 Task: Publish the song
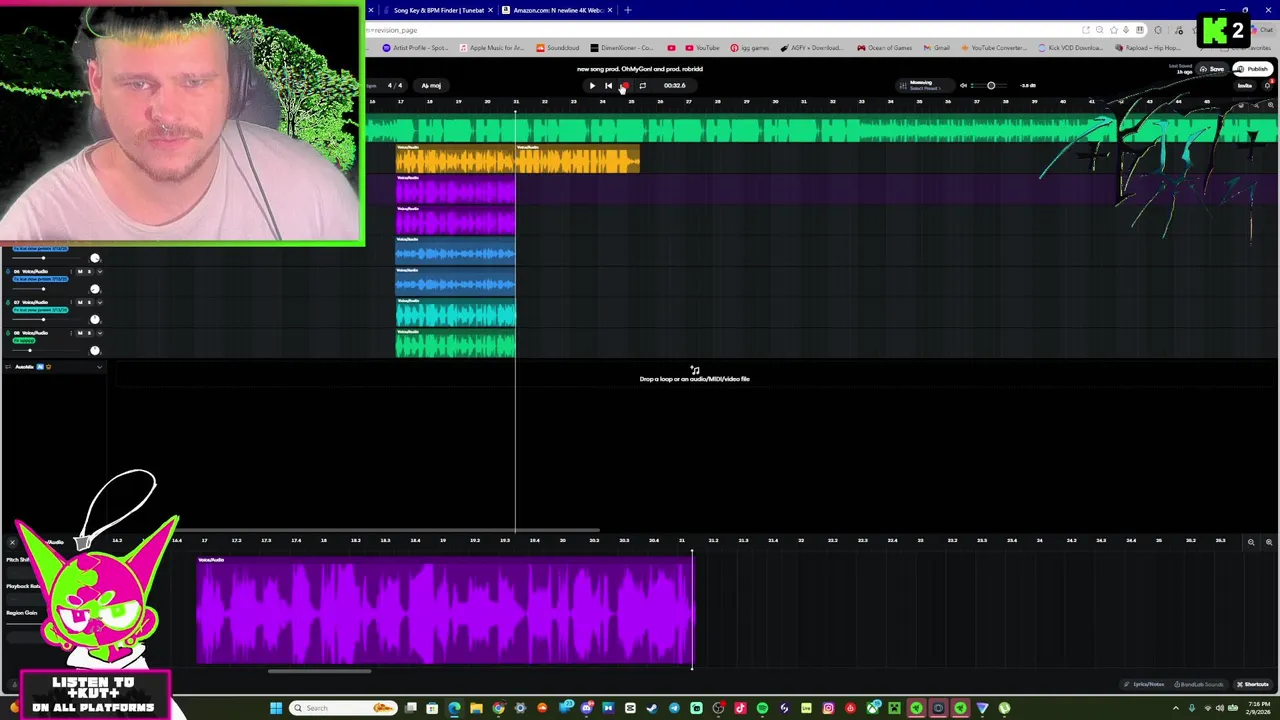pyautogui.click(x=1253, y=69)
